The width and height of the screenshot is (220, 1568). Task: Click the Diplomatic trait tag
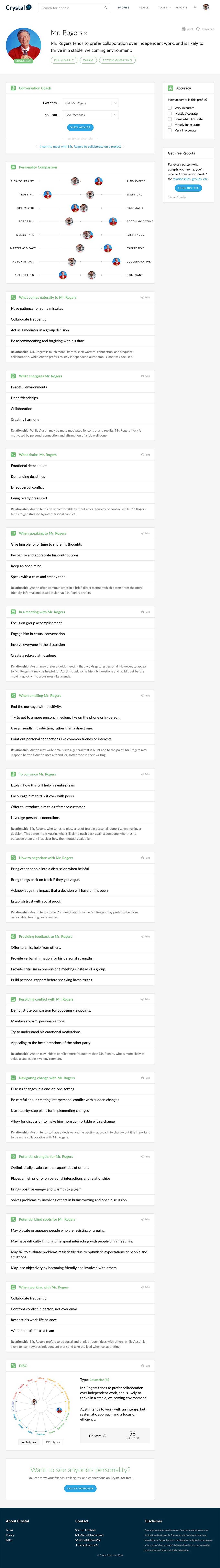pyautogui.click(x=64, y=60)
